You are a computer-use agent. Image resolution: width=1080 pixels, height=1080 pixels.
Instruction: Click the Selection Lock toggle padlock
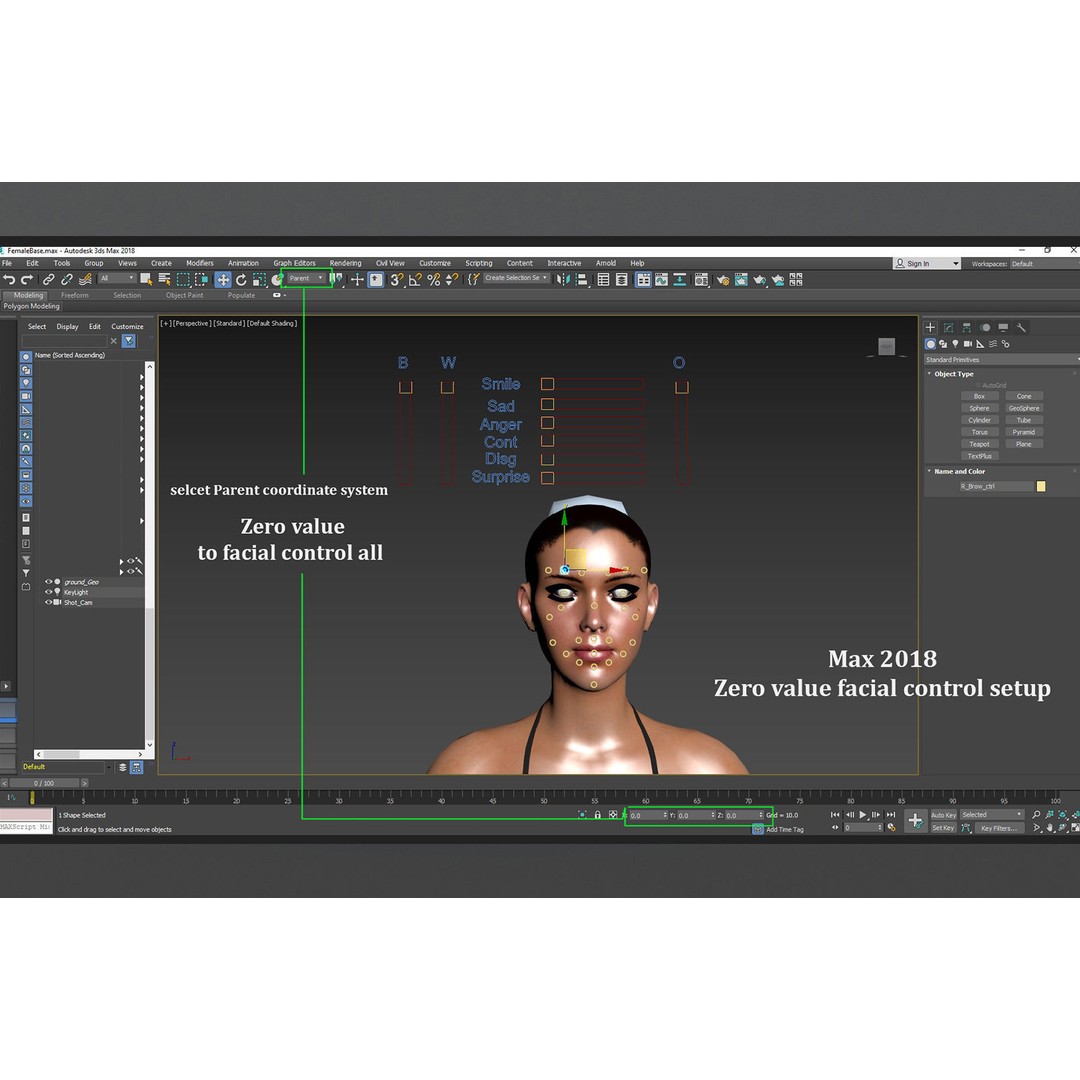[597, 815]
